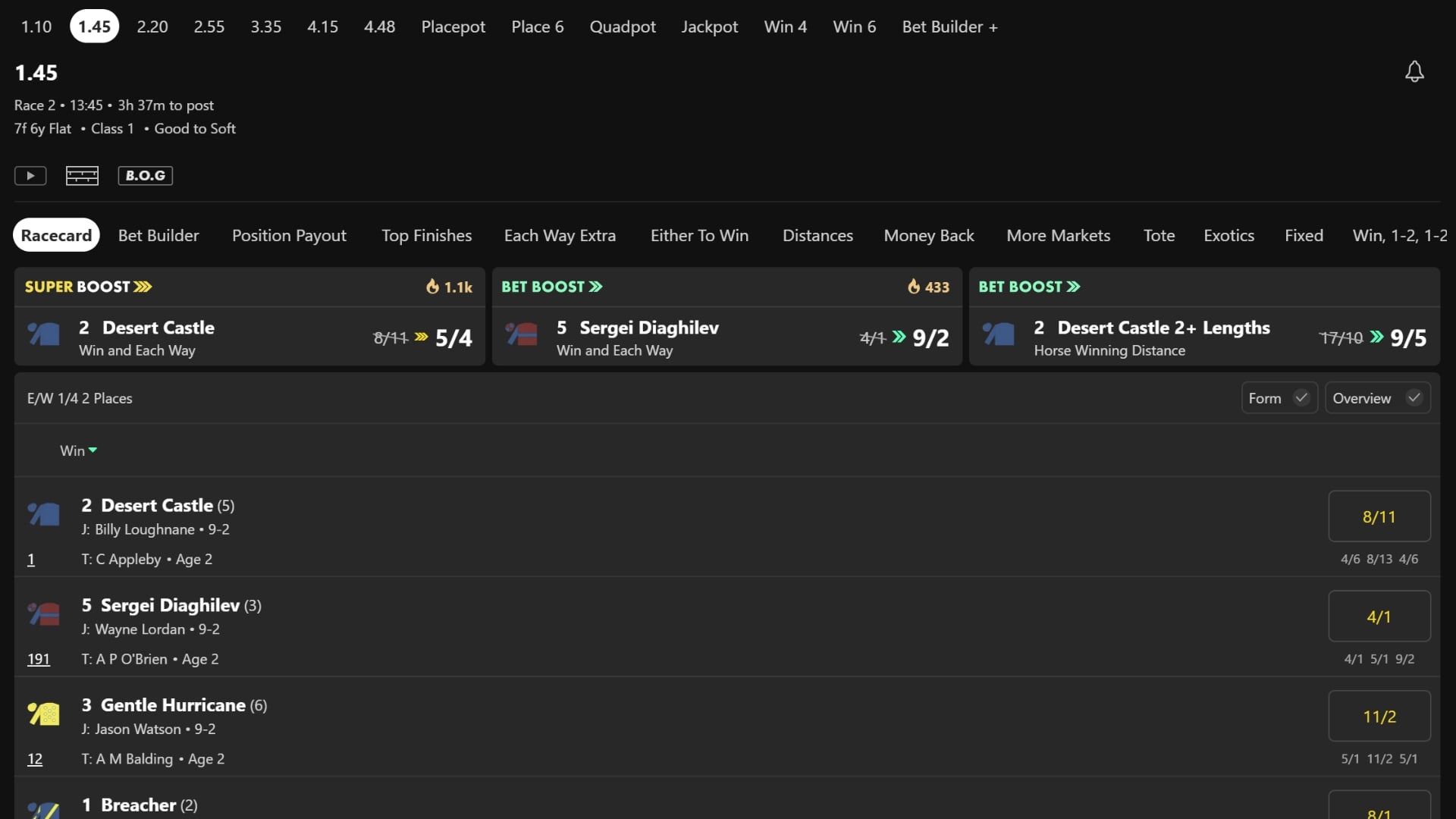Select Sergei Diaghilev Bet Boost 9/2 price

[930, 337]
